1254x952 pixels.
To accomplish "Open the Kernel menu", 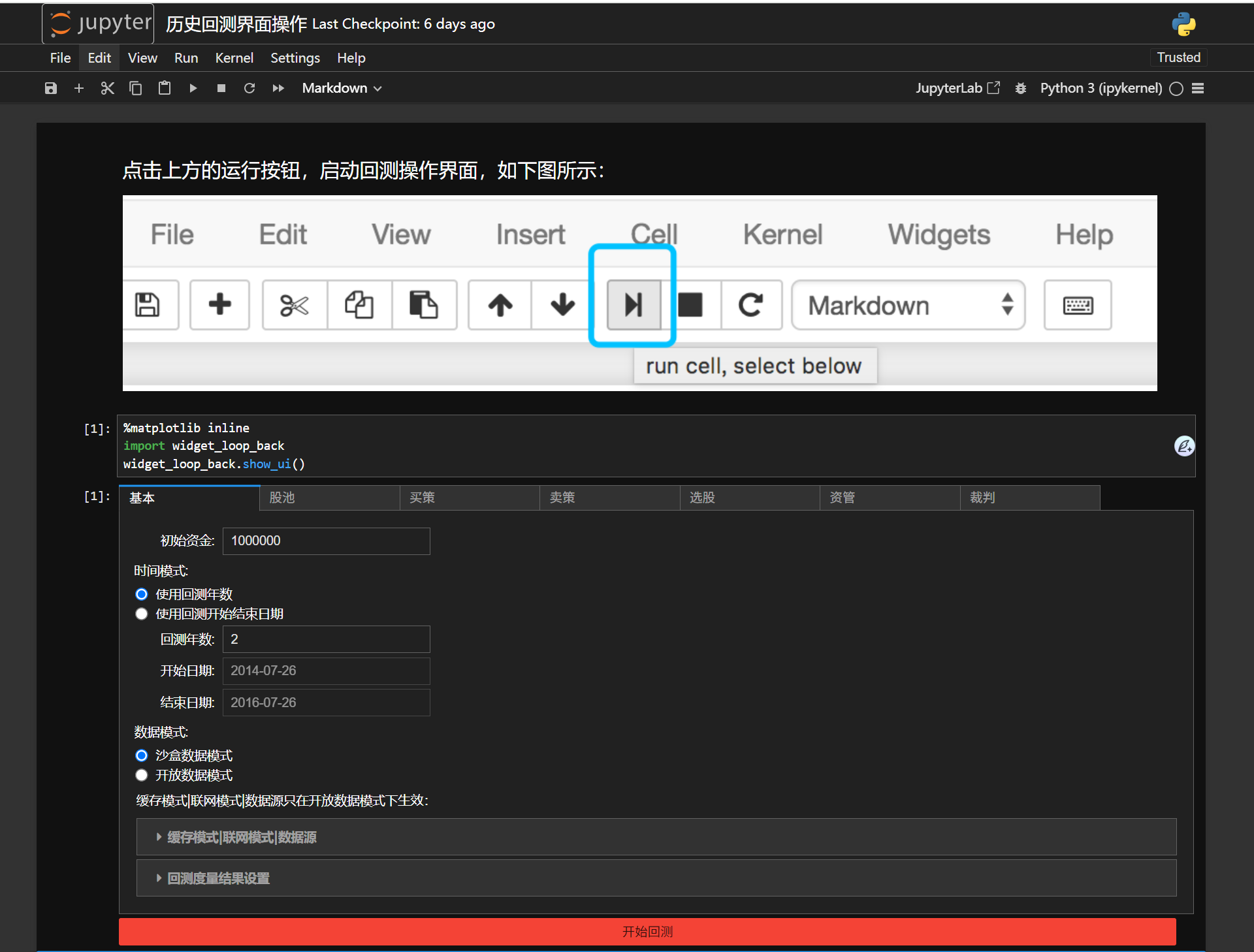I will point(234,58).
